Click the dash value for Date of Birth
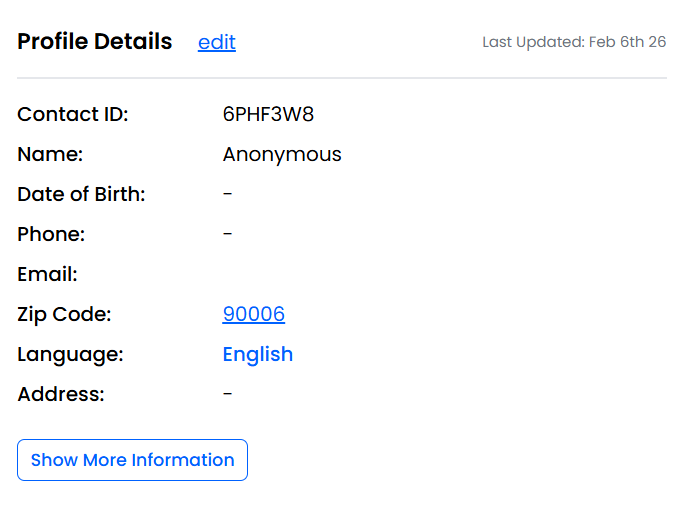Viewport: 684px width, 518px height. click(228, 194)
